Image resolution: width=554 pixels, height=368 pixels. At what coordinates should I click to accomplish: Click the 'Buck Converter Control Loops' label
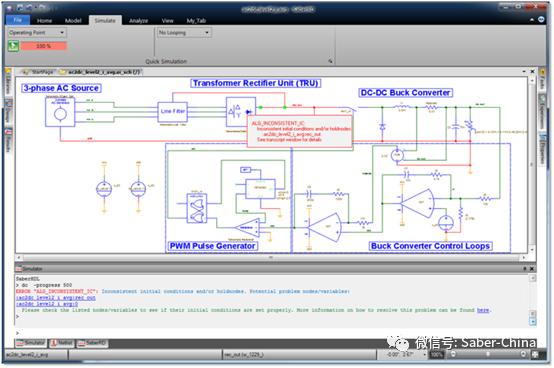coord(431,246)
